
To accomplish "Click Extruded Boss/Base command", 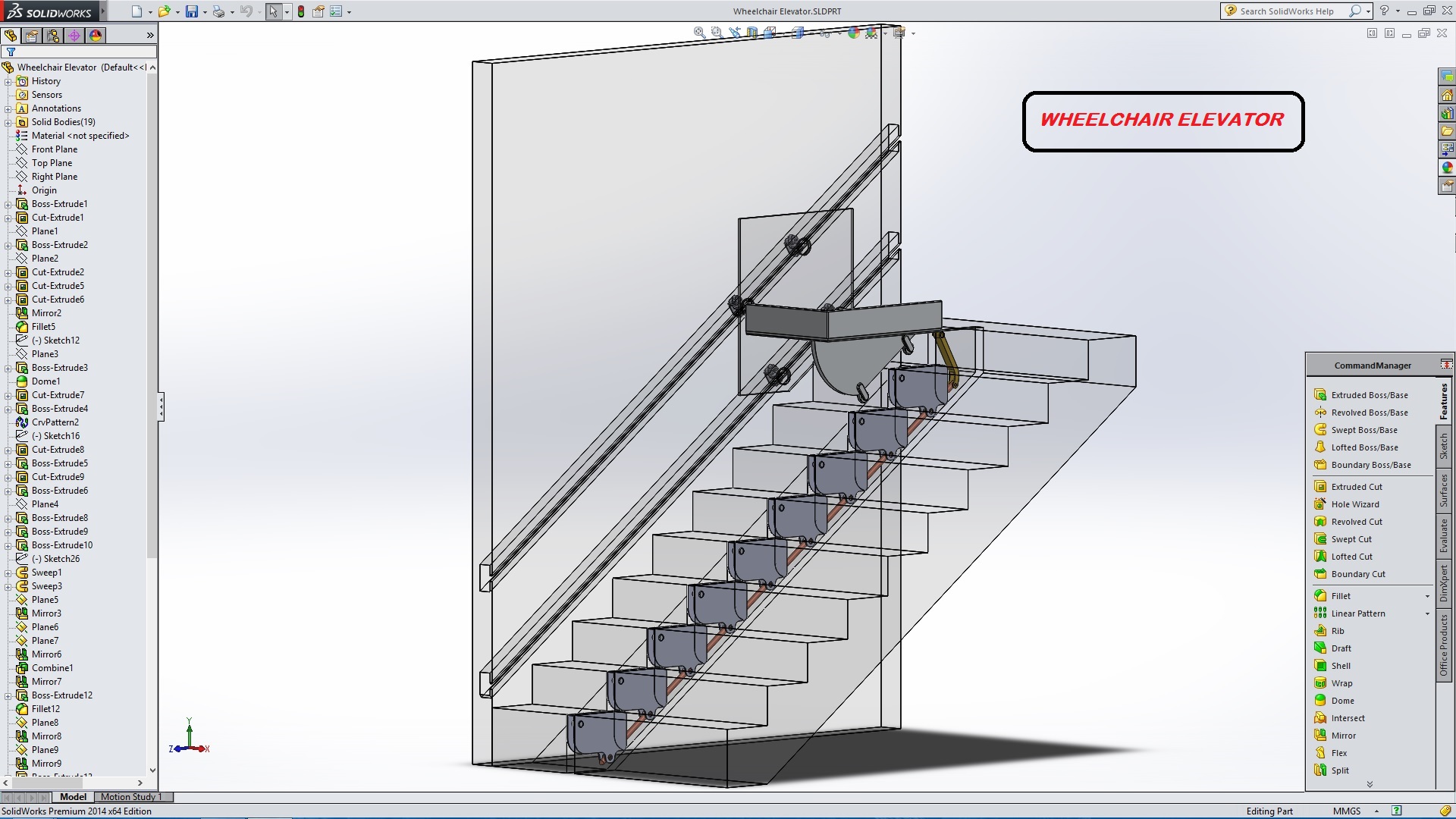I will click(x=1369, y=395).
